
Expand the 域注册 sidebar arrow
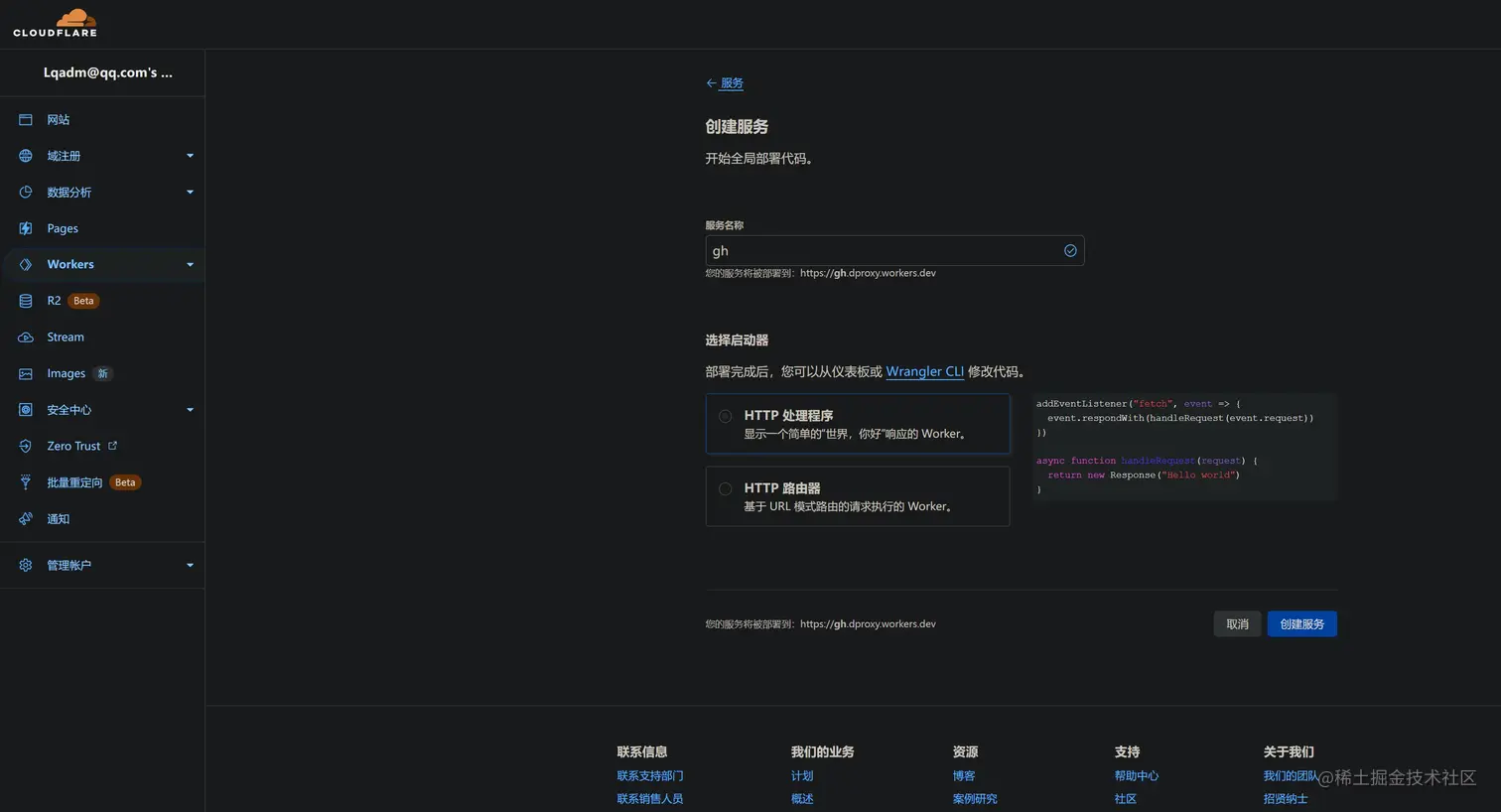[x=190, y=156]
